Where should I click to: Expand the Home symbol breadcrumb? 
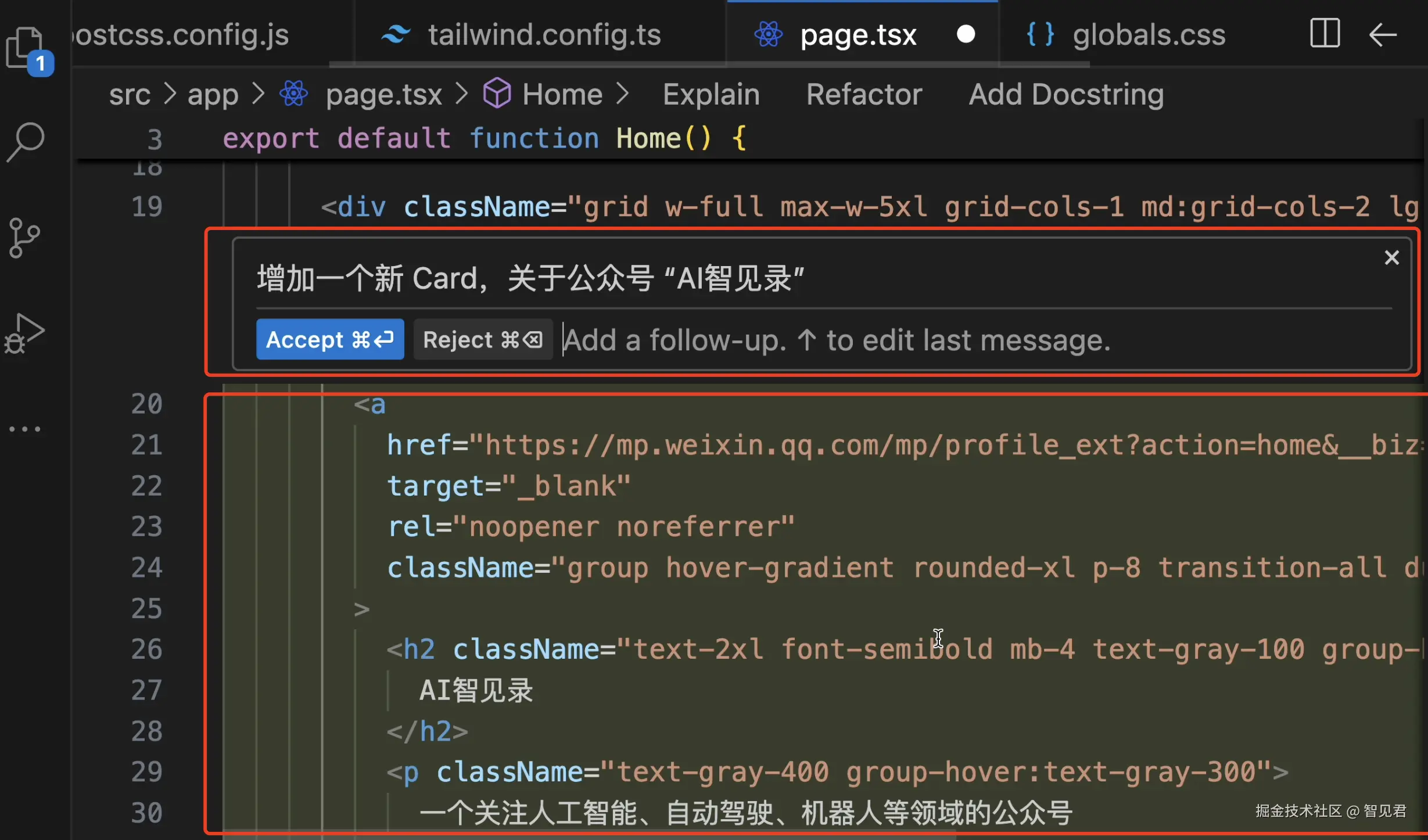(562, 95)
